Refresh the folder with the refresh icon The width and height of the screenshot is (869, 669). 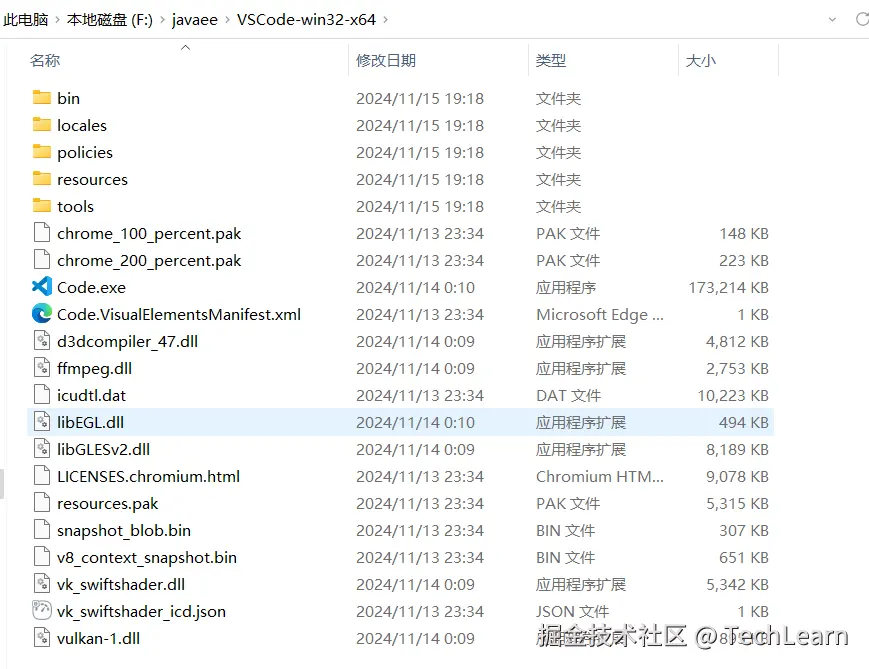pyautogui.click(x=862, y=19)
